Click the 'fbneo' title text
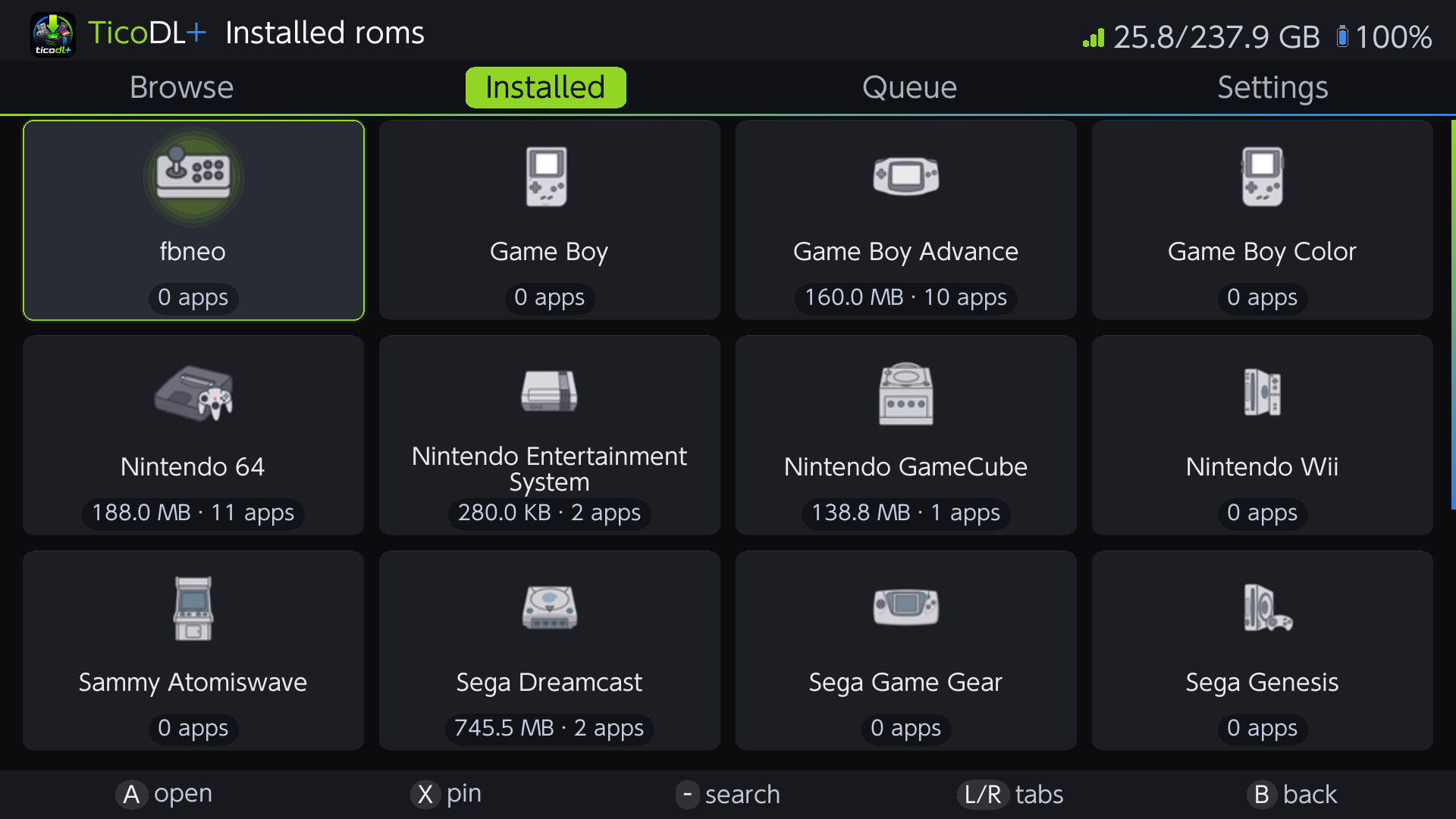The height and width of the screenshot is (819, 1456). click(x=193, y=251)
